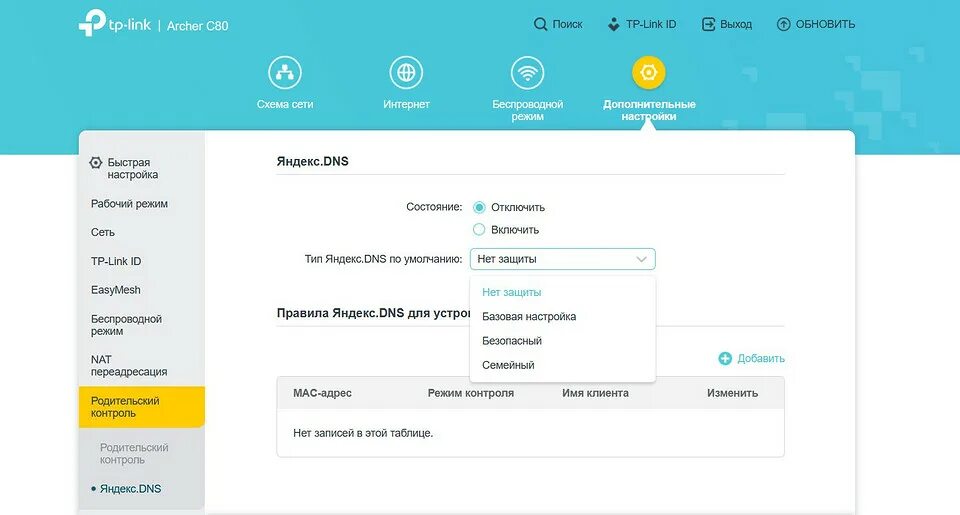Screen dimensions: 960x515
Task: Click the logout door icon
Action: click(708, 24)
